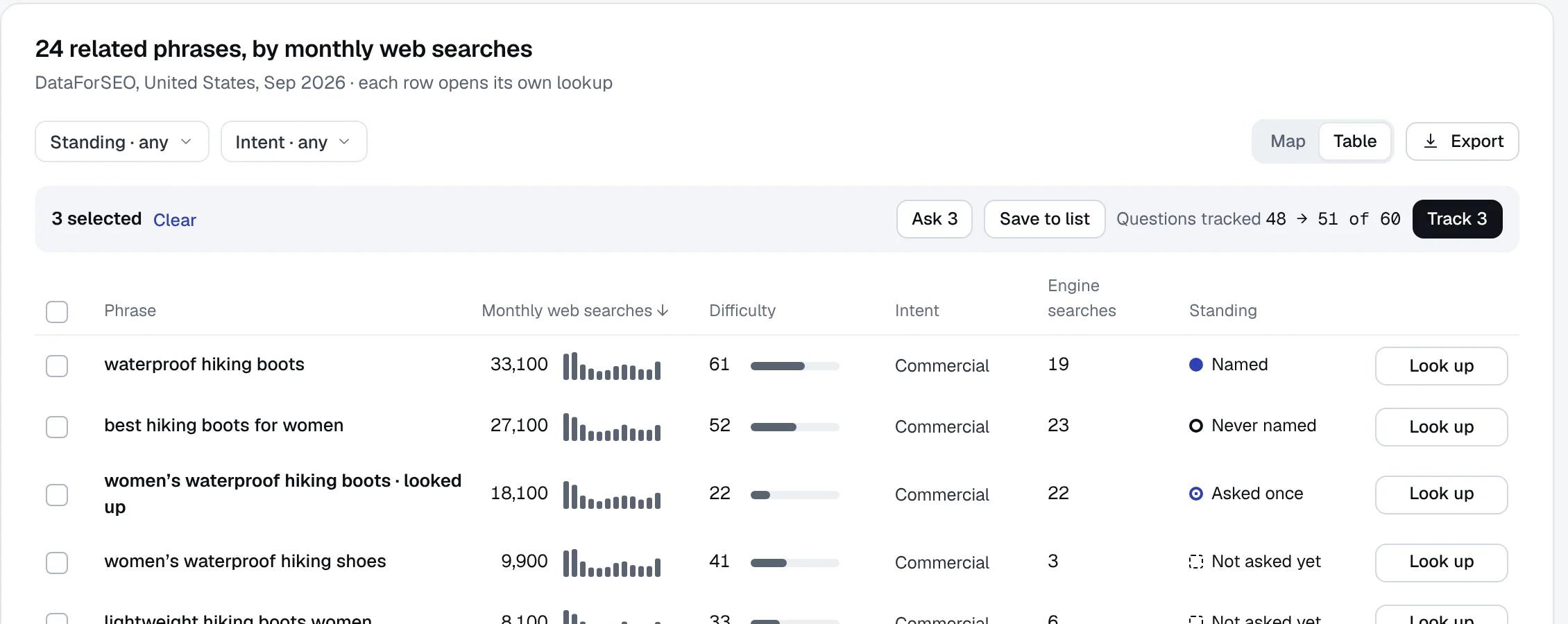The height and width of the screenshot is (624, 1568).
Task: Sort by the Intent column header
Action: 917,311
